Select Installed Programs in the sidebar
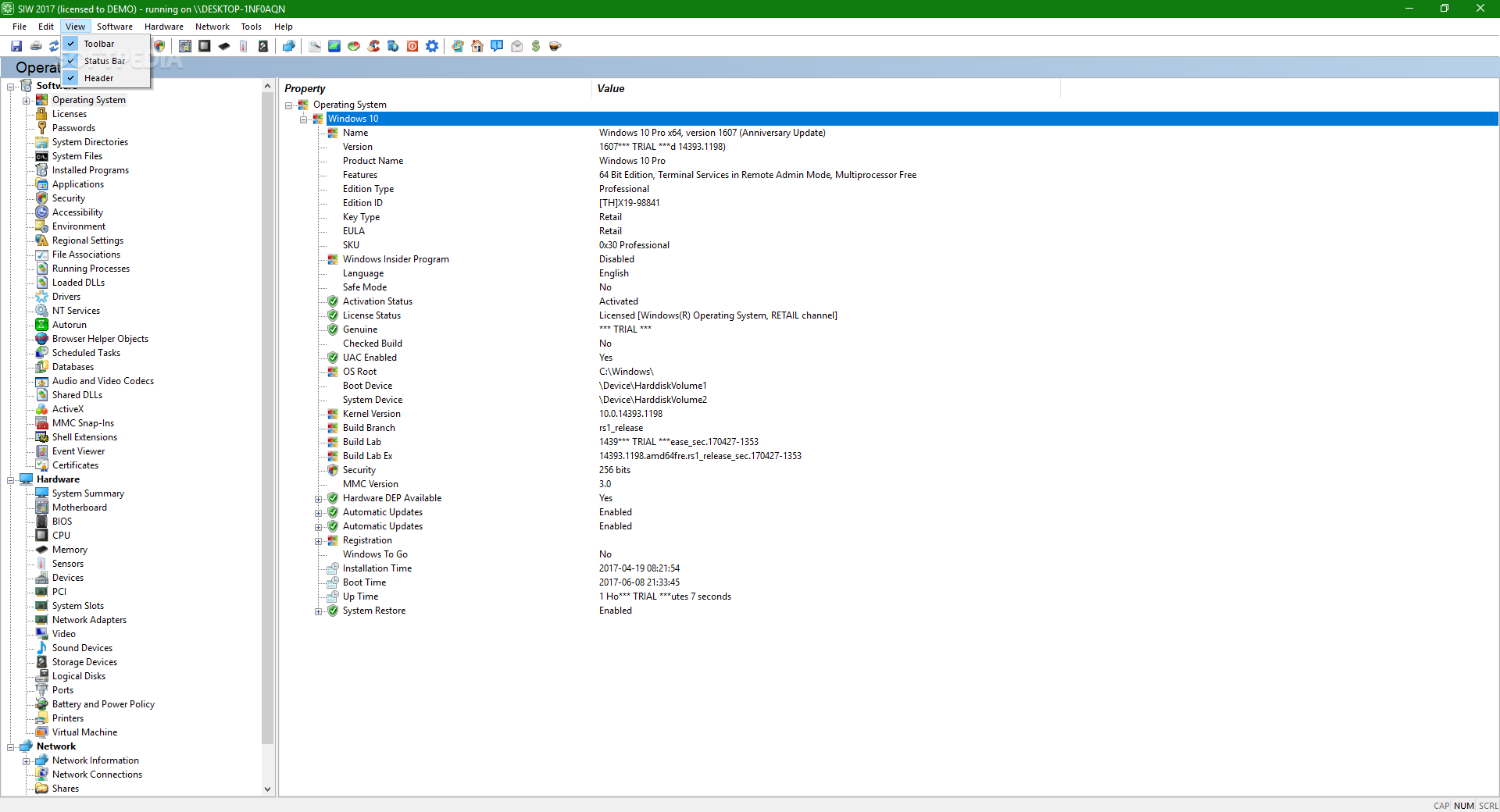This screenshot has width=1500, height=812. point(91,170)
